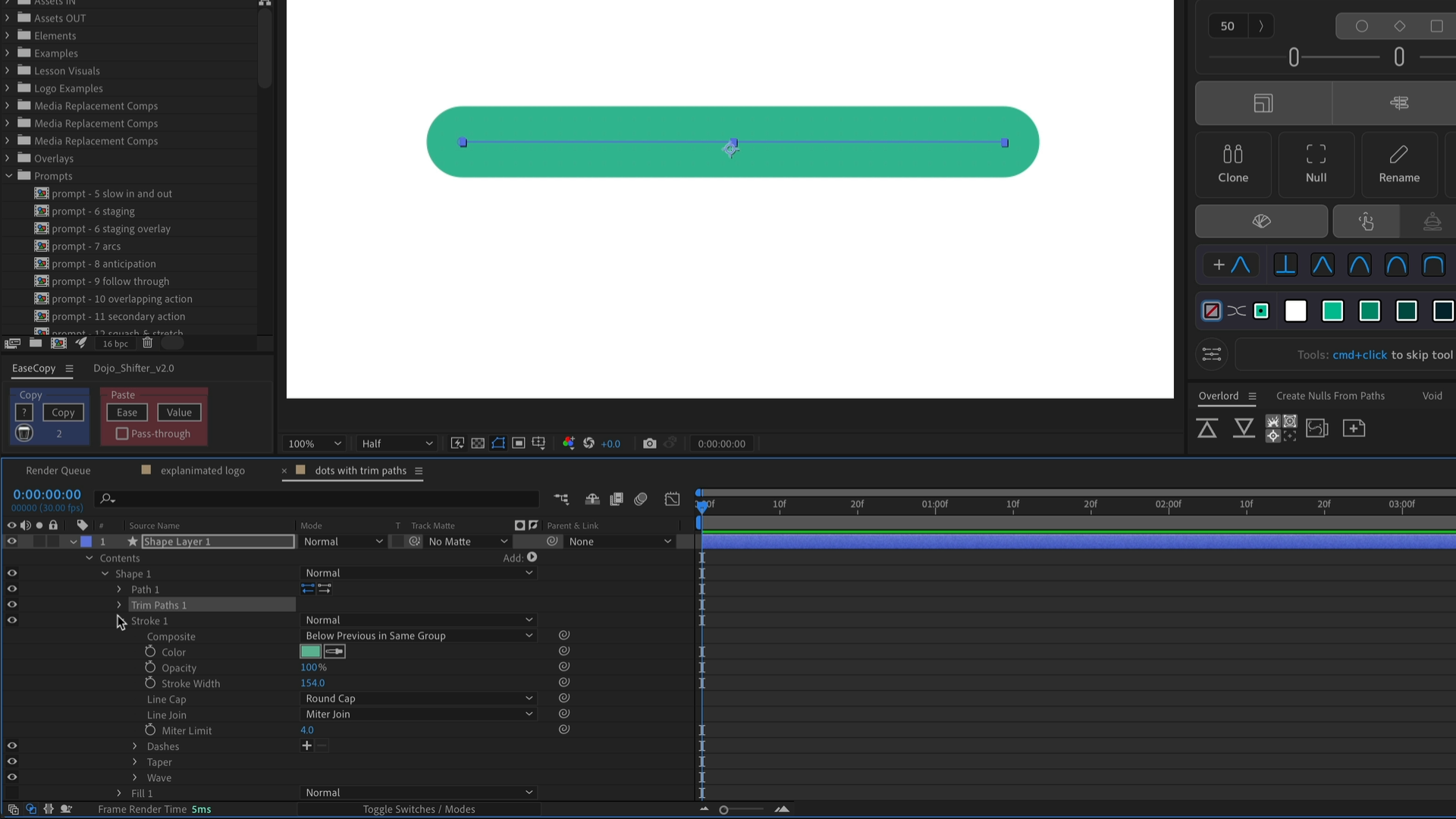Click the Adjust Exposure aperture icon
1456x819 pixels.
tap(590, 444)
